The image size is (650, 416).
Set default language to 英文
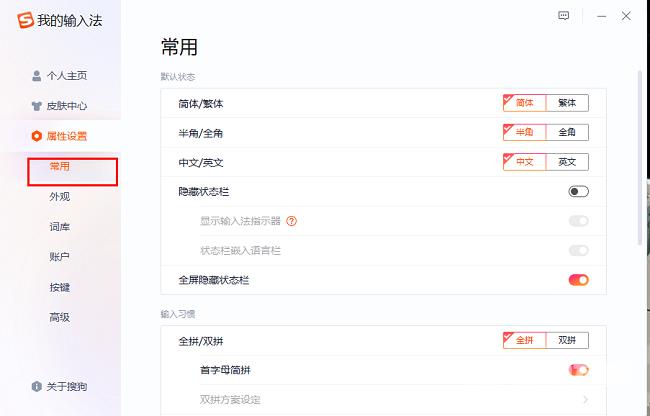[x=567, y=162]
